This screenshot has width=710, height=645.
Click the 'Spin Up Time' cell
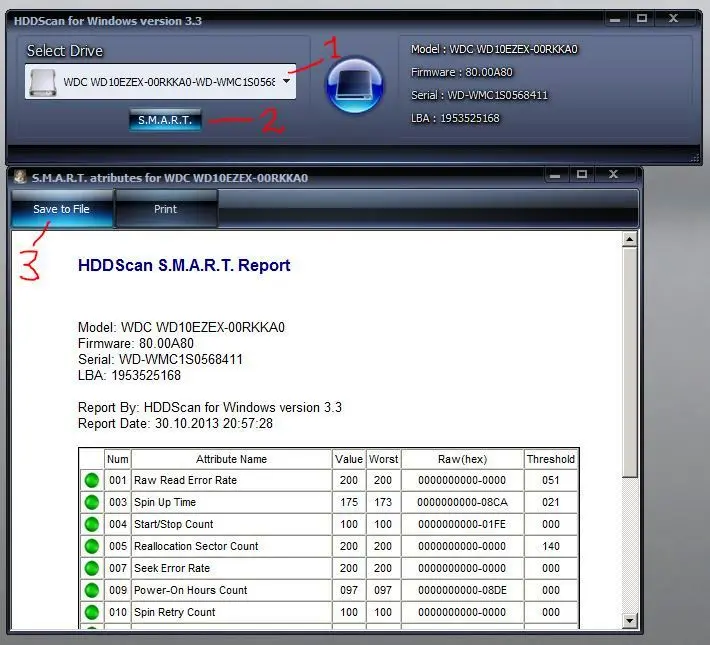(231, 502)
